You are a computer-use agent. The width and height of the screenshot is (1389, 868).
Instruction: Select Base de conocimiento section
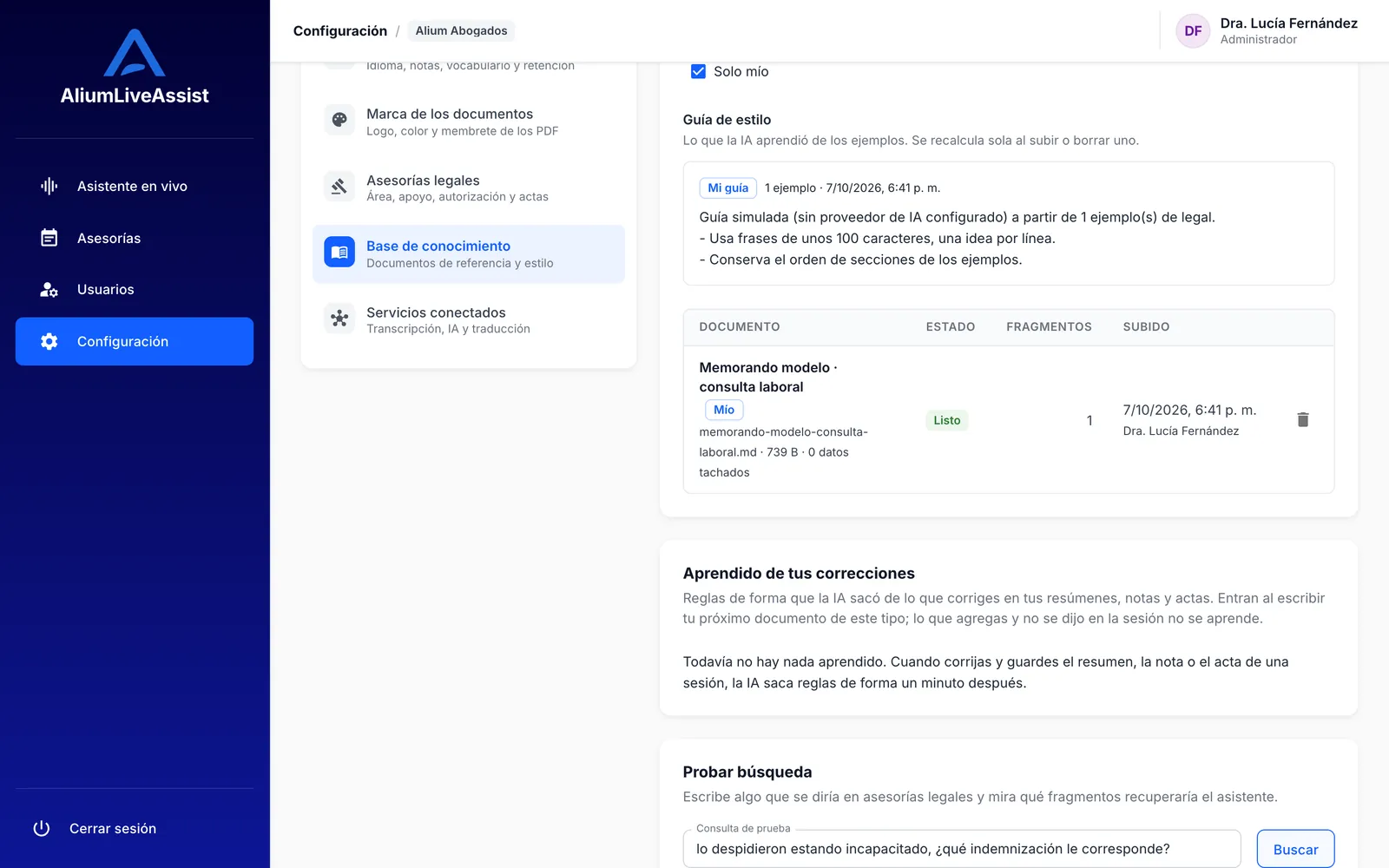coord(469,253)
